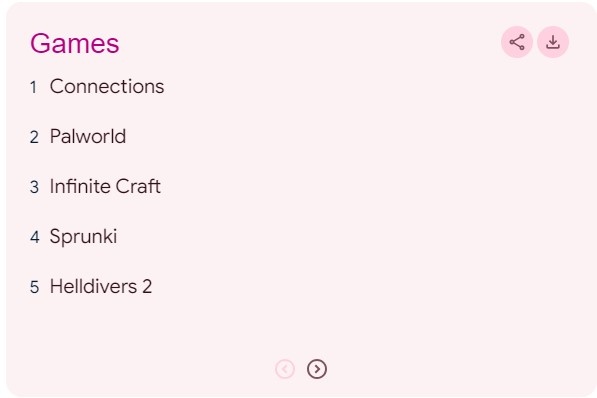This screenshot has height=398, width=597.
Task: Open Helldivers 2 from the Games list
Action: tap(101, 286)
